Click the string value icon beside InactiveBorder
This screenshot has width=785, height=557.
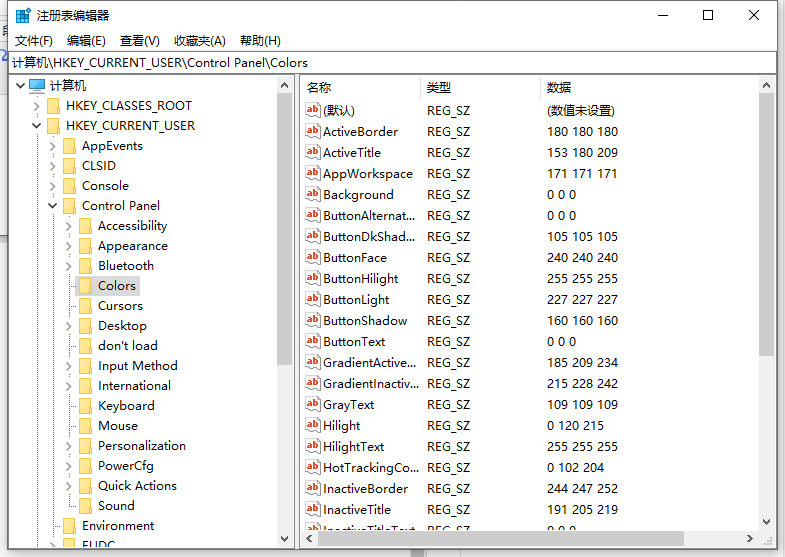313,489
